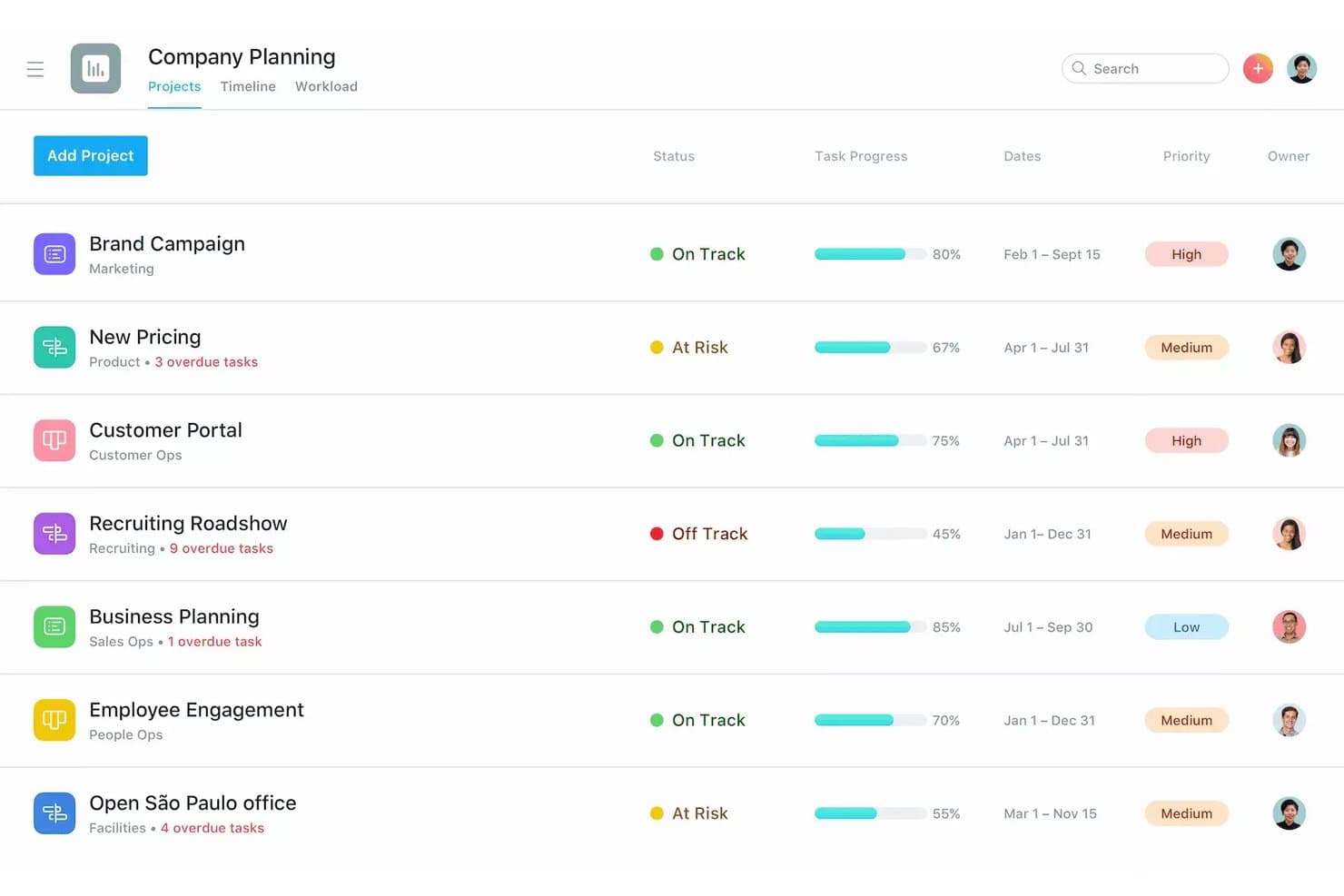The width and height of the screenshot is (1344, 896).
Task: Click the red plus quick-add button
Action: pyautogui.click(x=1258, y=68)
